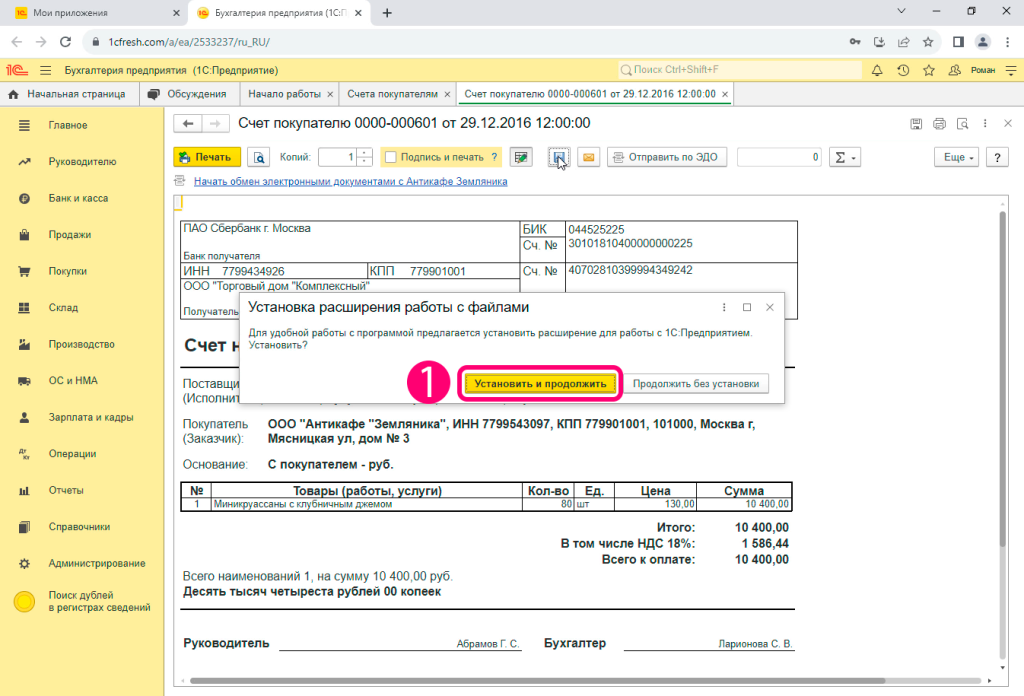1024x696 pixels.
Task: Open three-dot menu in document header
Action: [x=985, y=123]
